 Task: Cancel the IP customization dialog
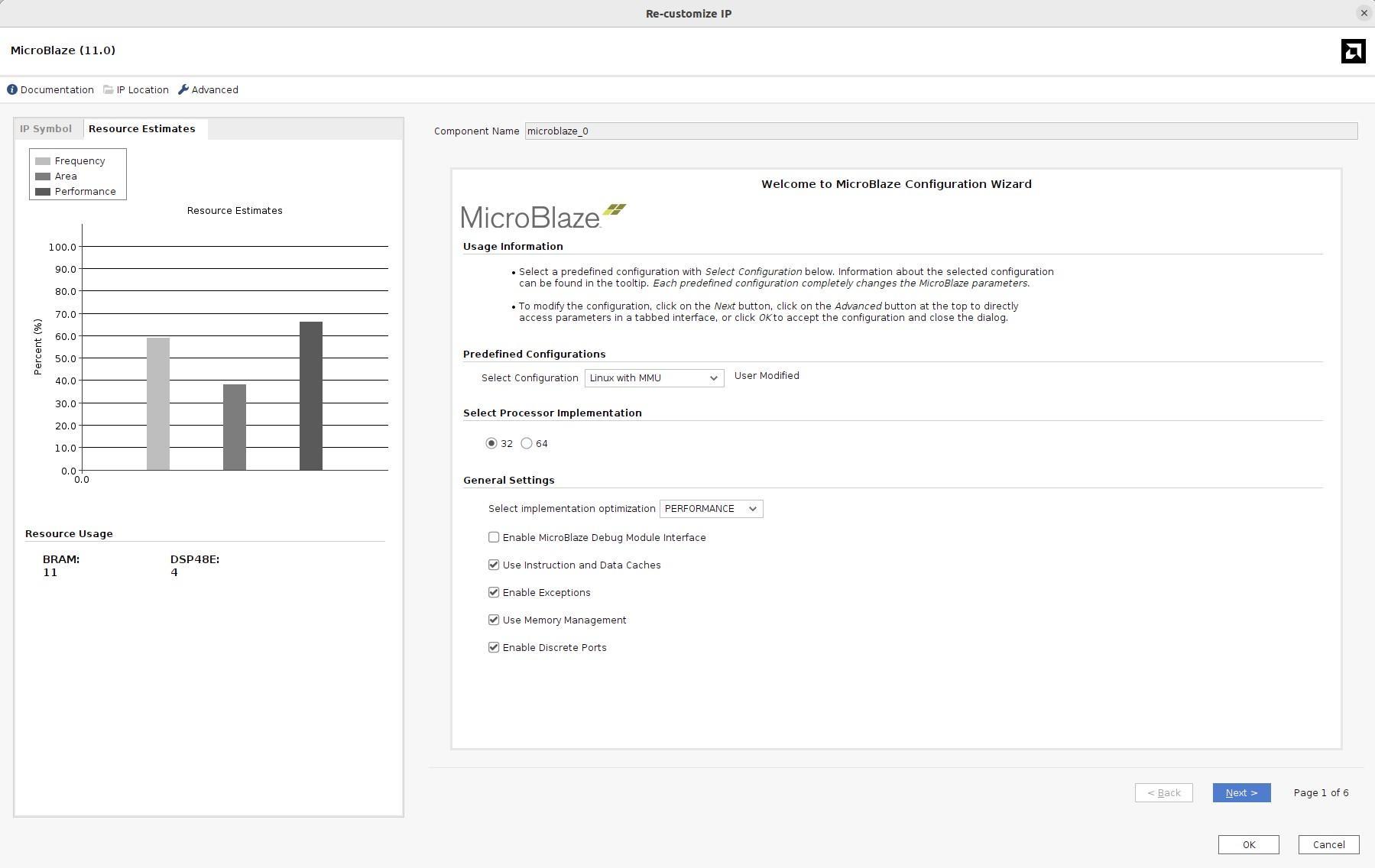point(1328,844)
